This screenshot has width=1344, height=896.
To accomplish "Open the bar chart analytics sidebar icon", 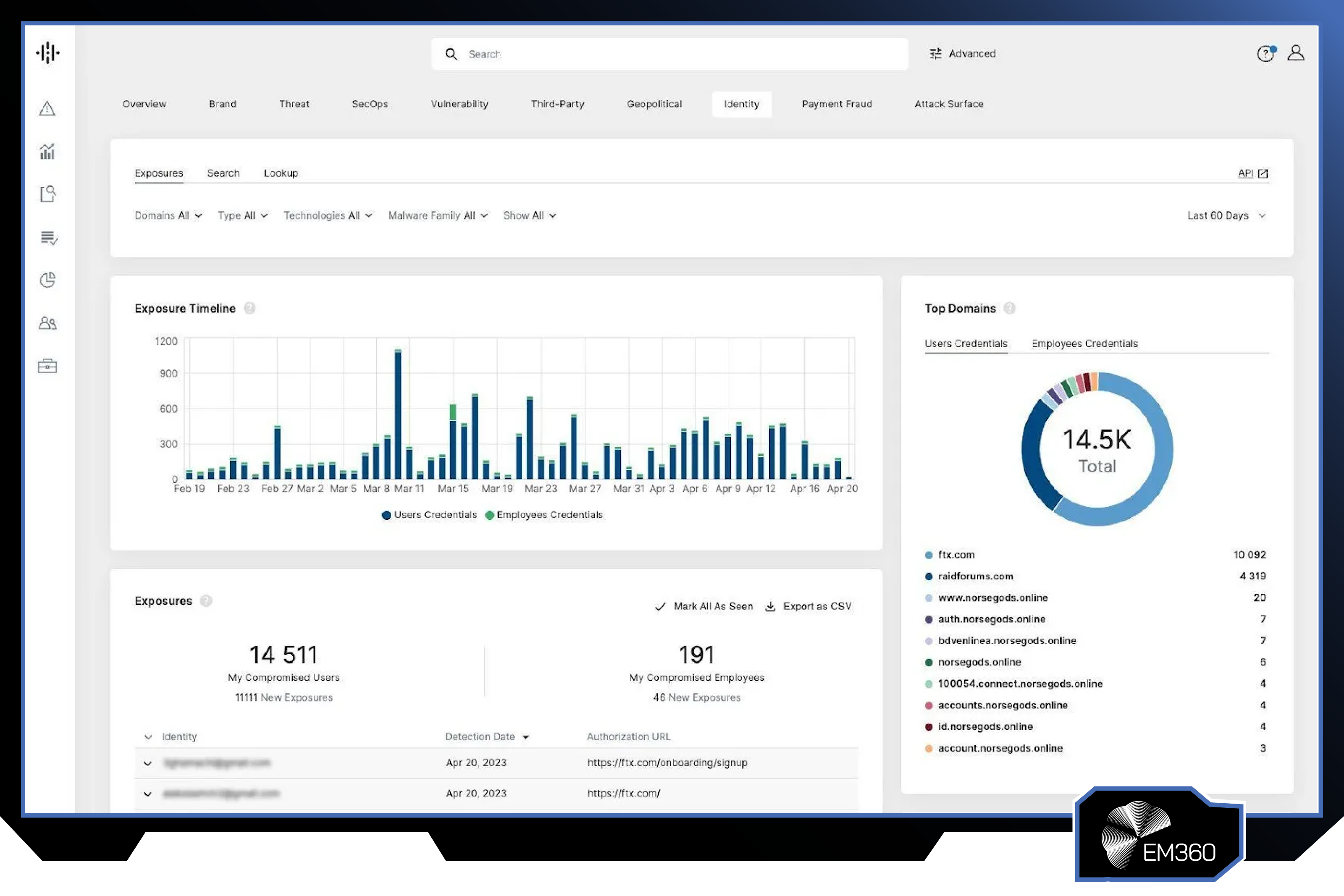I will coord(47,152).
